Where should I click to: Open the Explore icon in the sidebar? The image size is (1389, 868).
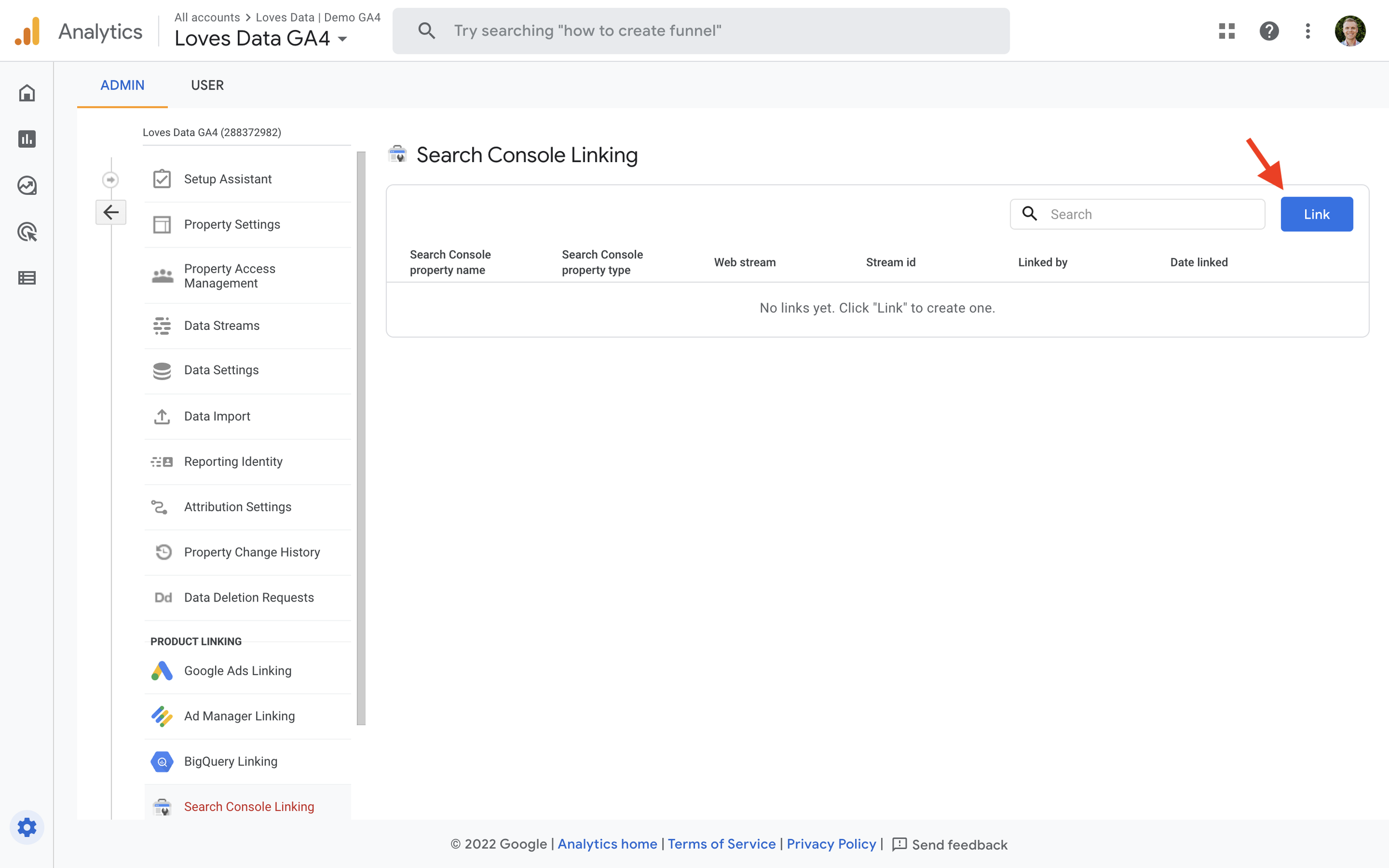[x=27, y=185]
